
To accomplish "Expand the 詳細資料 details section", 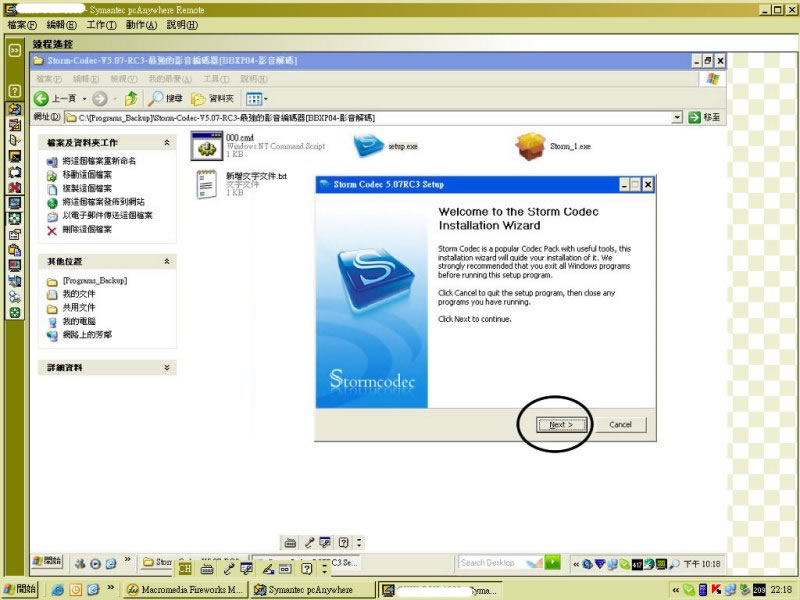I will point(167,367).
